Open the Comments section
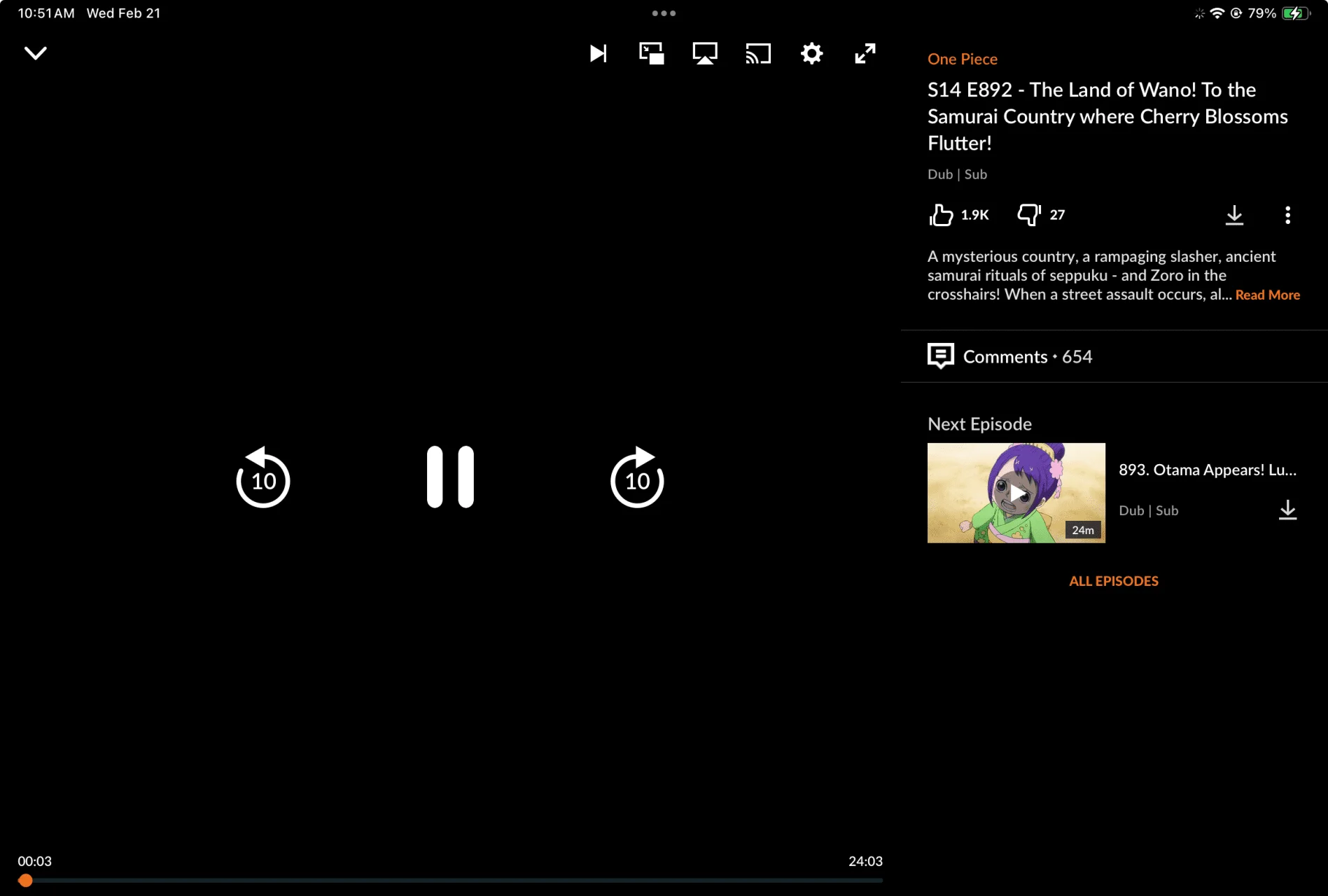 coord(1114,356)
